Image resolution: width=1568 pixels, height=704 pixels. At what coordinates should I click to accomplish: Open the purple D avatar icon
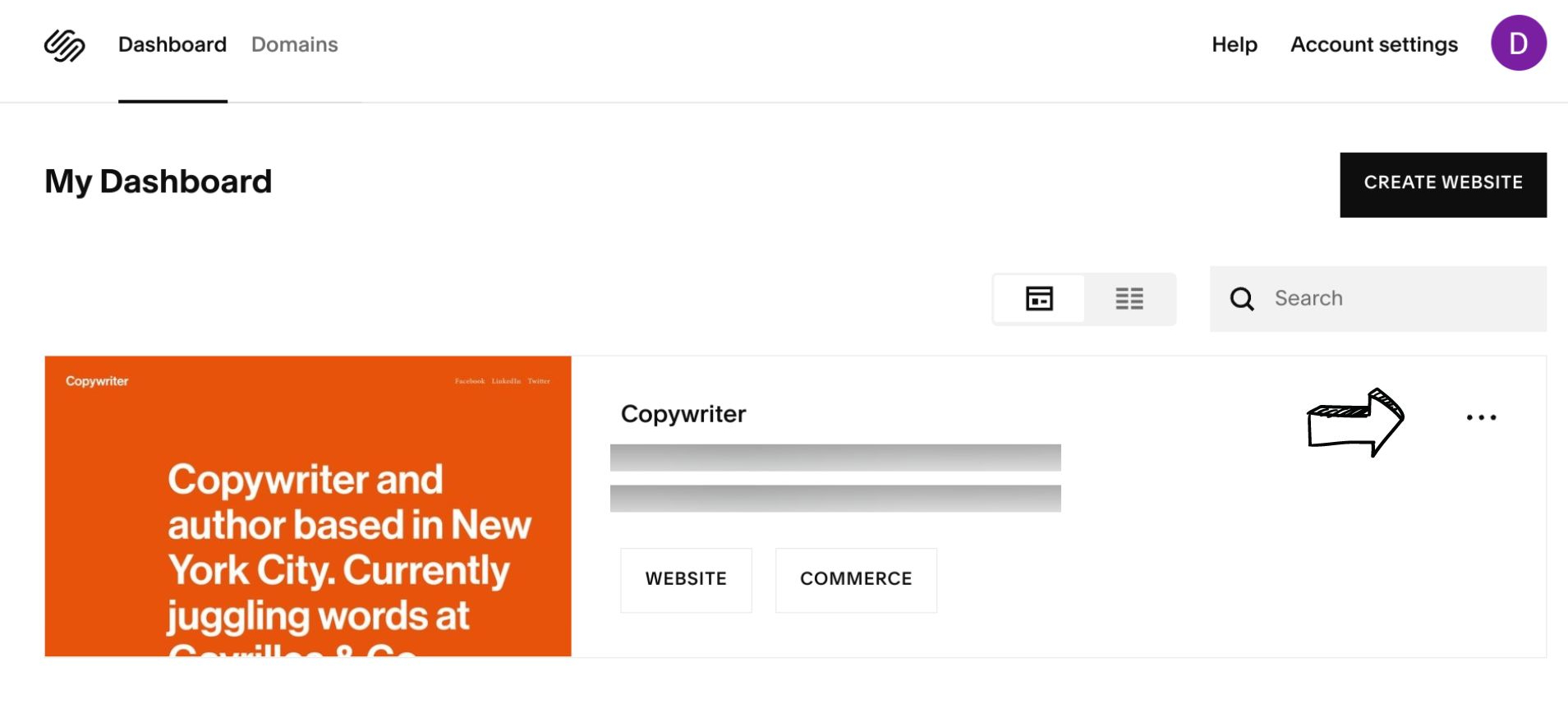point(1519,44)
